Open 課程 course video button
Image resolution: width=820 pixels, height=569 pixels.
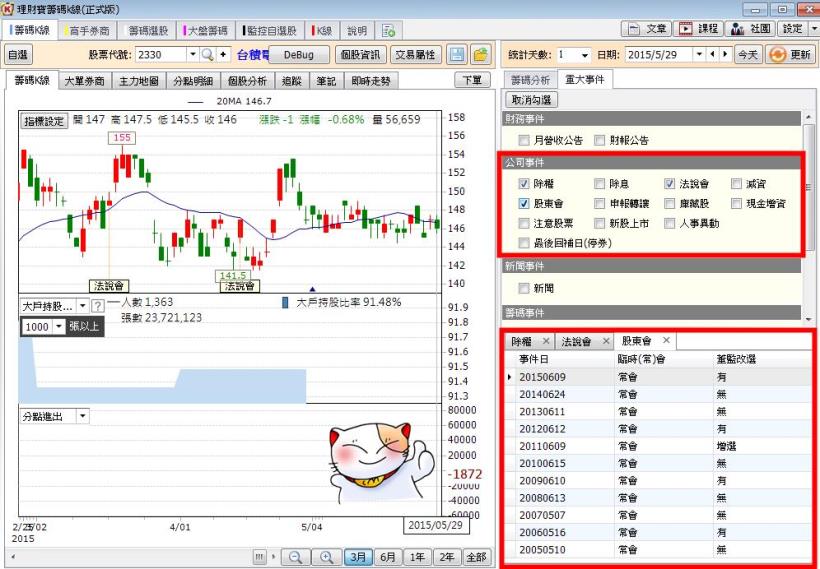(x=698, y=29)
